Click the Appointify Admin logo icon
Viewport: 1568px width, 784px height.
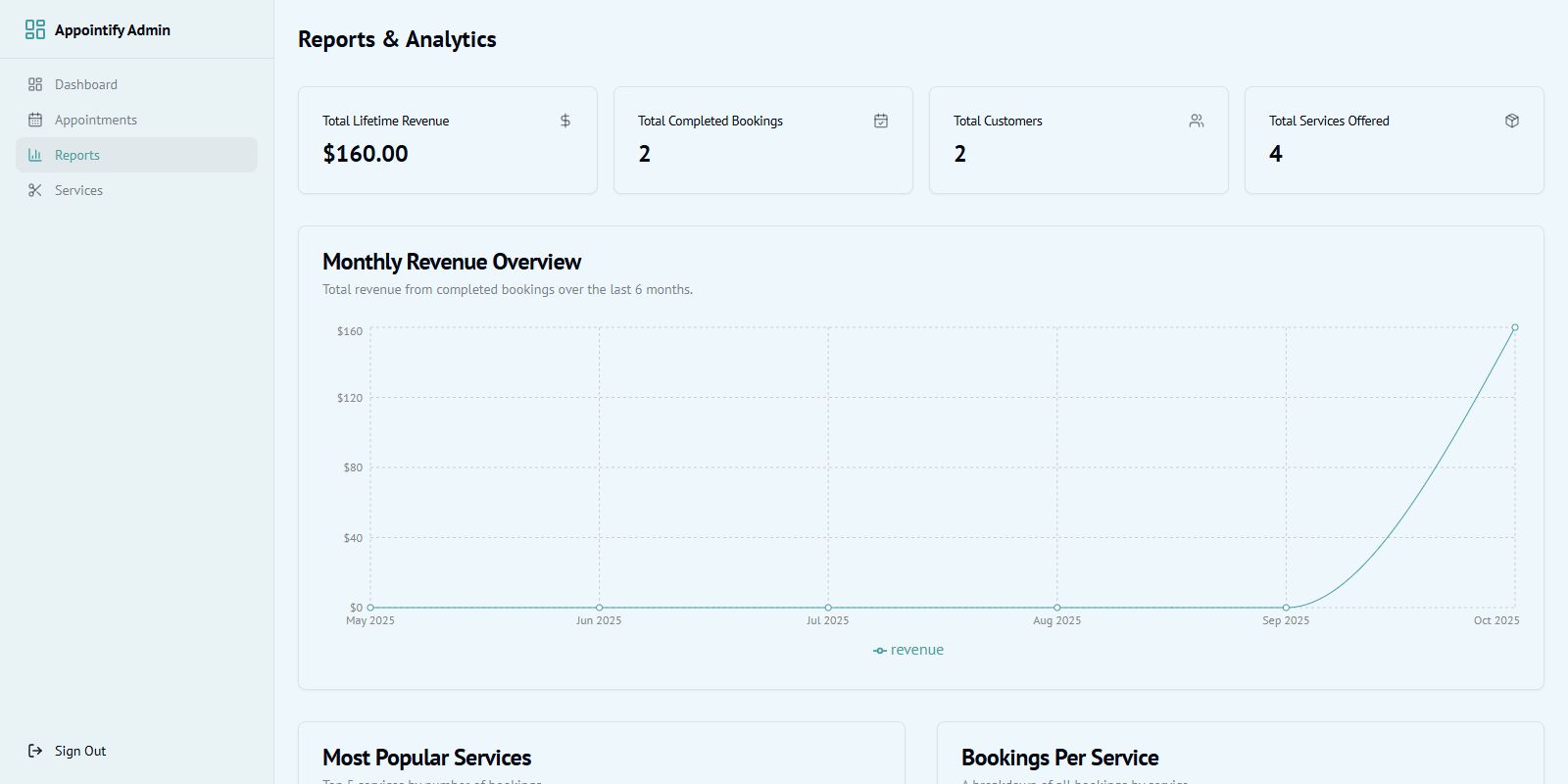coord(35,30)
